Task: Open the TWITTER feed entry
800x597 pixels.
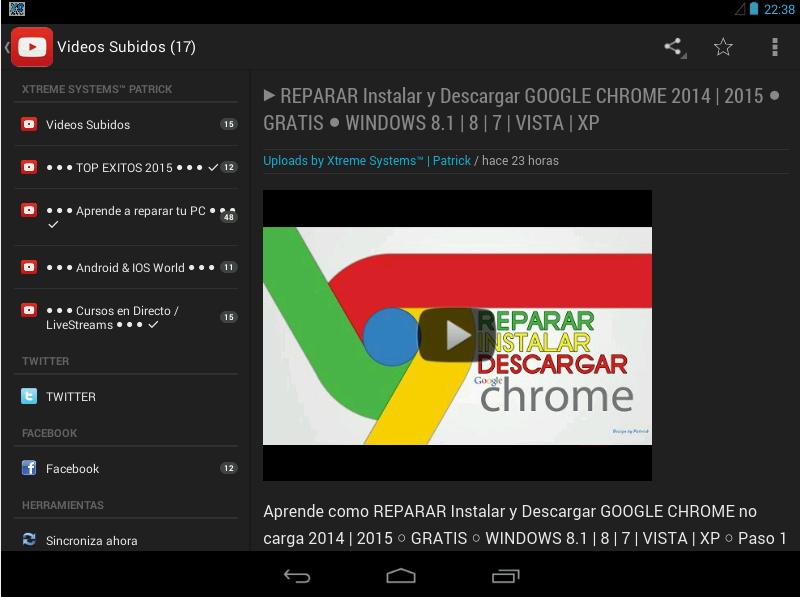Action: click(x=126, y=396)
